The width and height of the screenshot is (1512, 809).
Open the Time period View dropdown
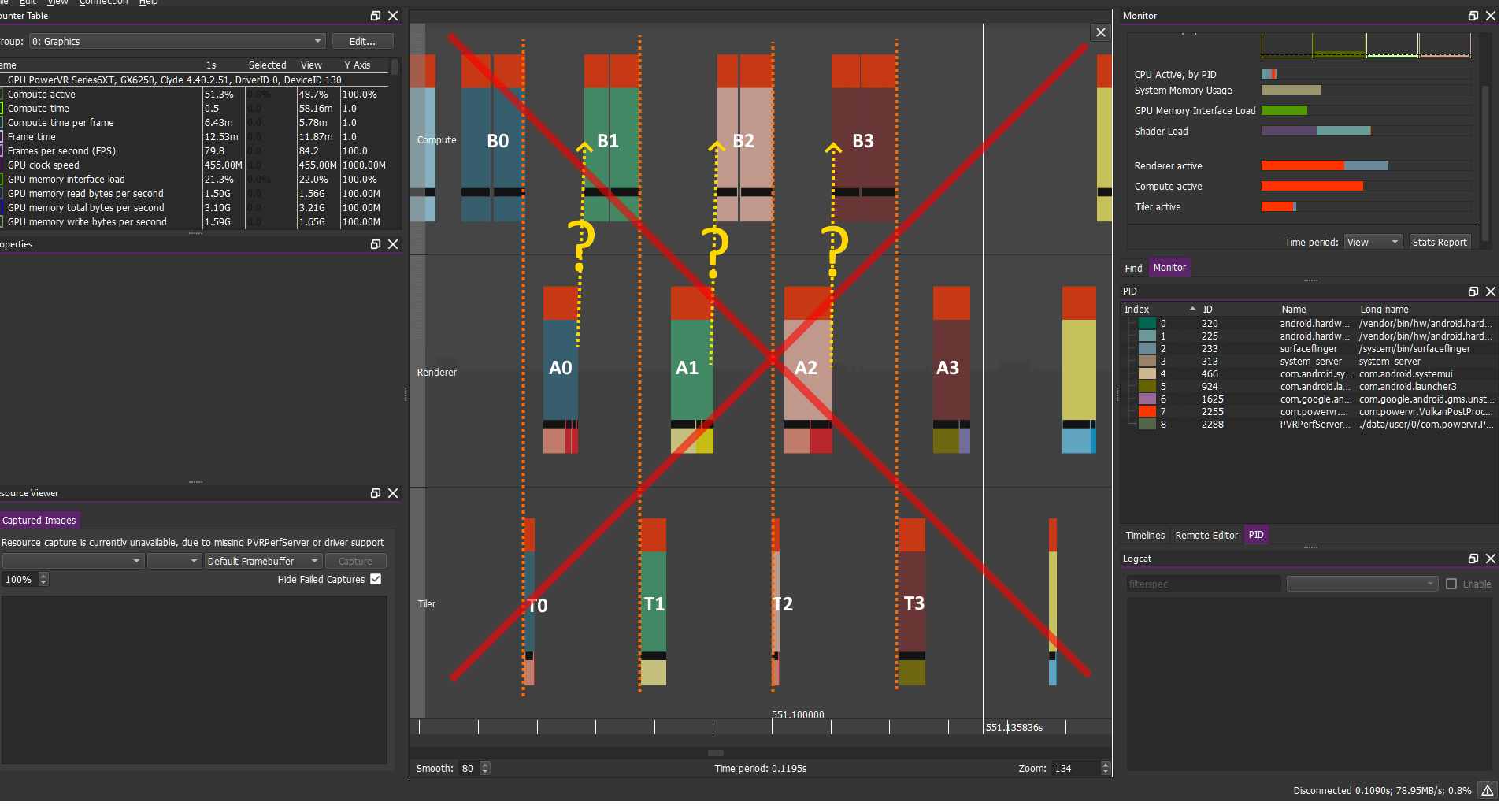pos(1373,242)
